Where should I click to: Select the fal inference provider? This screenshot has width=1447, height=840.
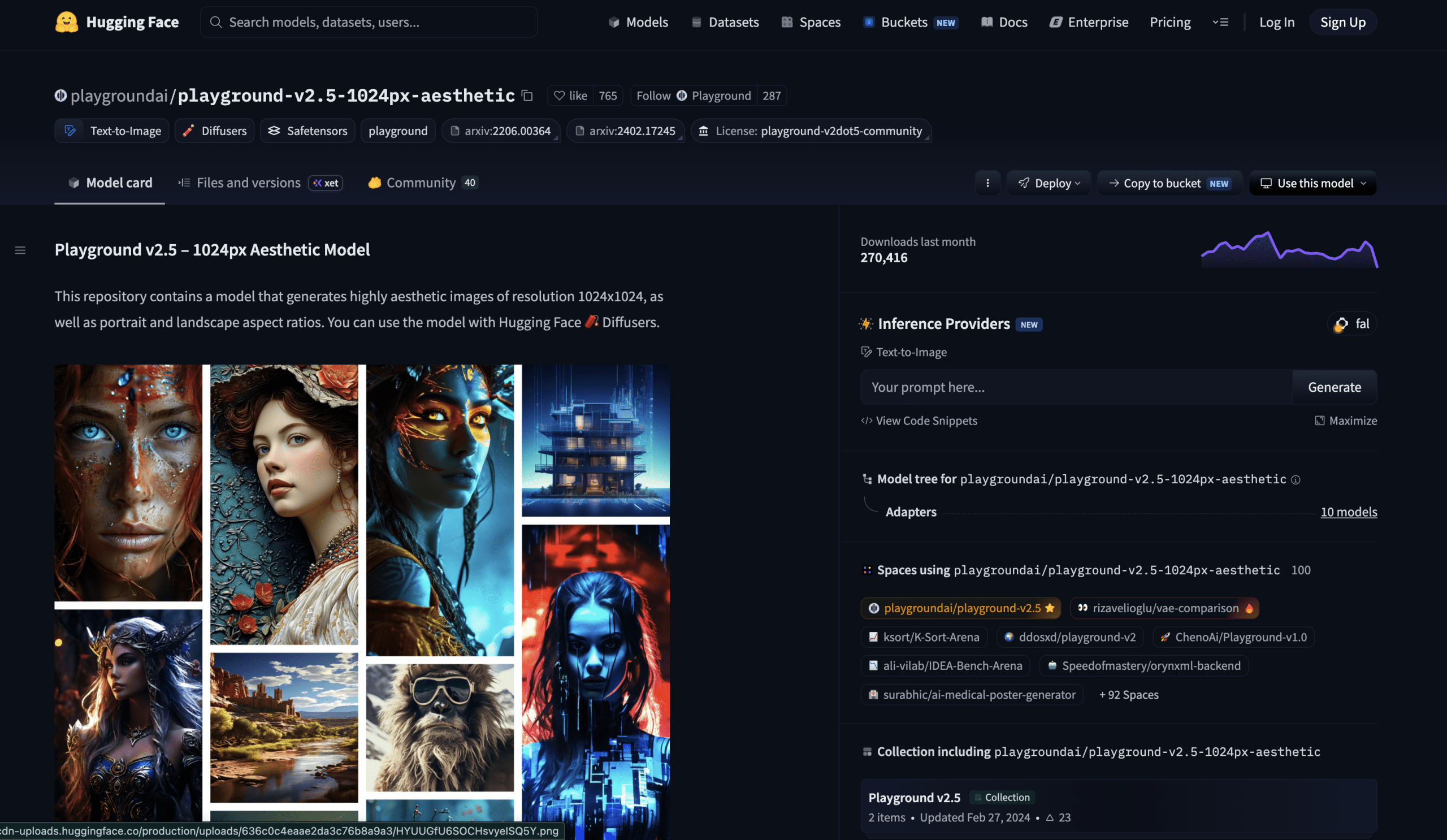coord(1351,324)
